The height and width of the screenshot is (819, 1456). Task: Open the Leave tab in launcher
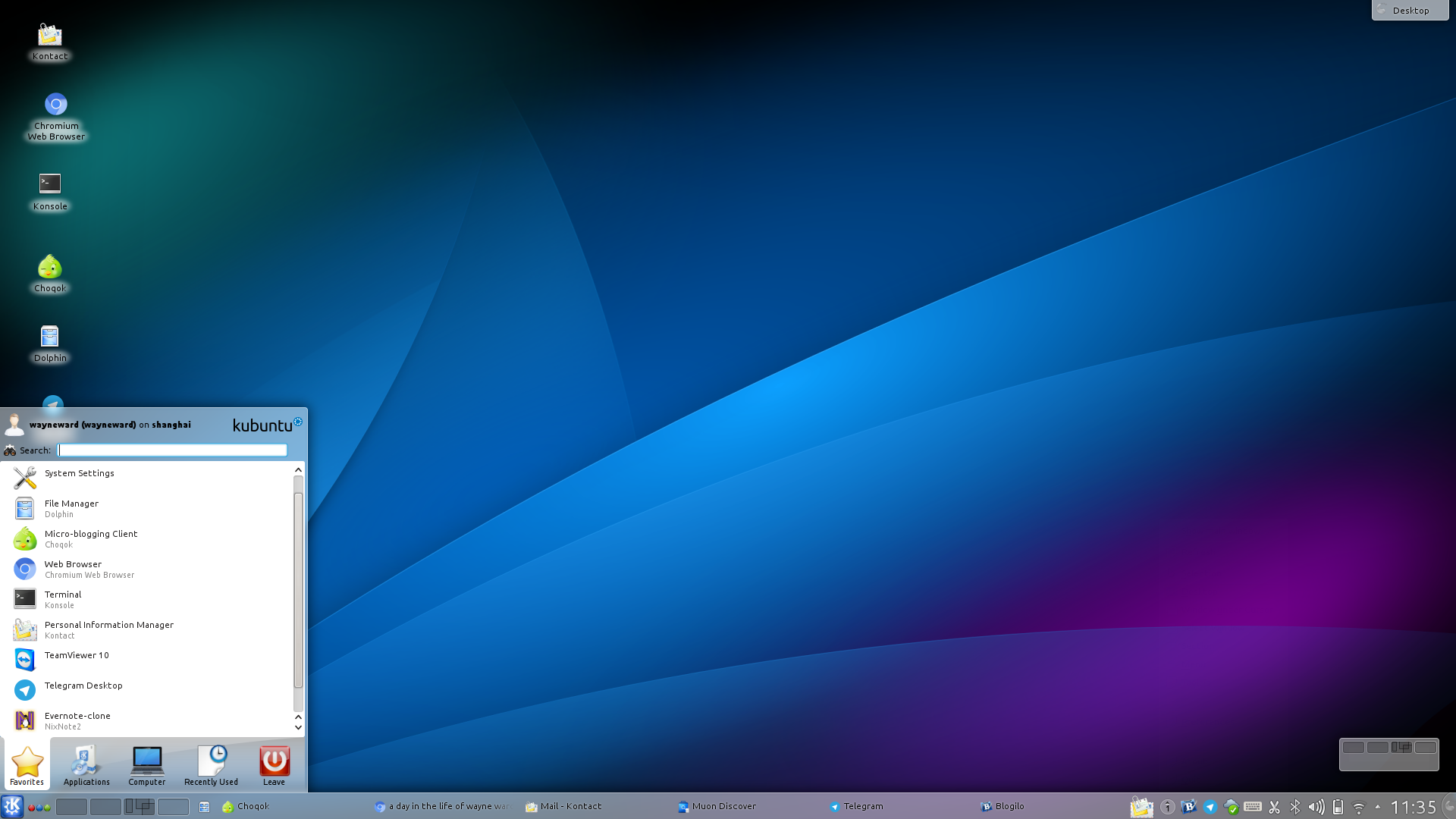click(274, 765)
